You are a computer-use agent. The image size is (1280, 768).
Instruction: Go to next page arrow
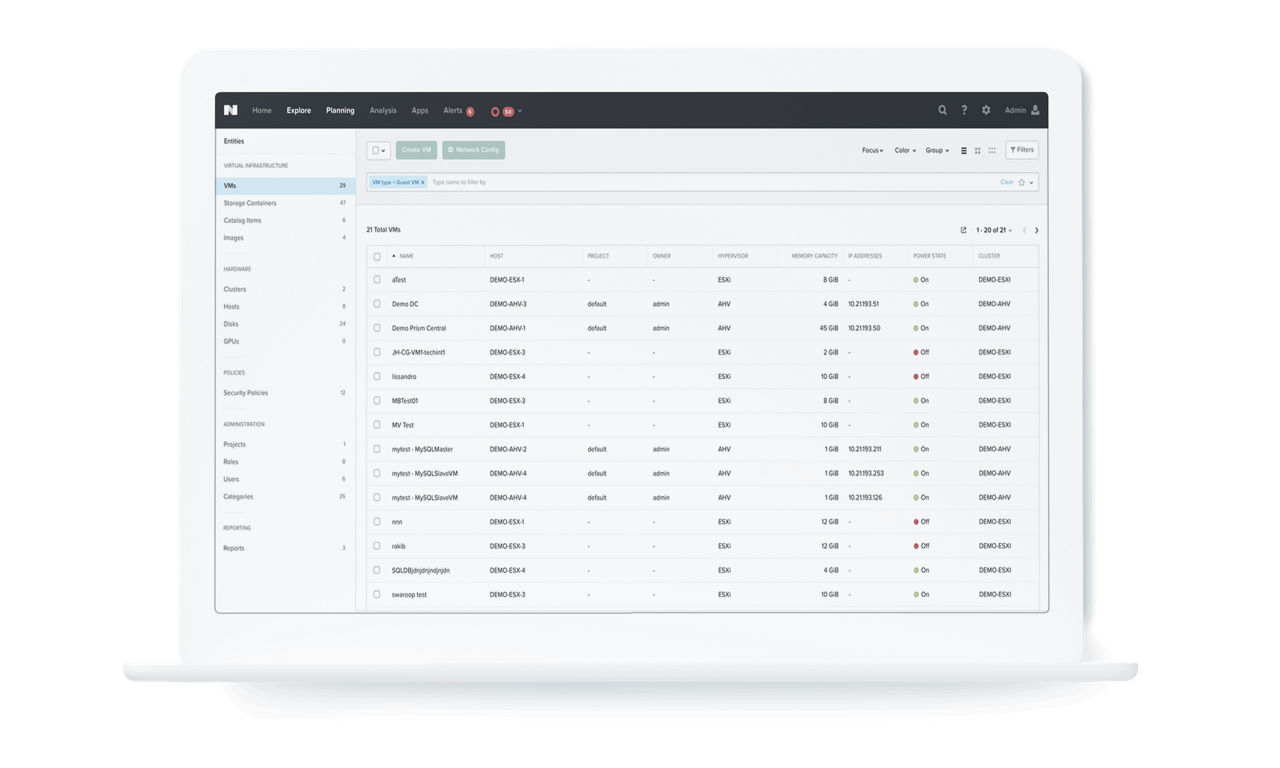tap(1037, 230)
